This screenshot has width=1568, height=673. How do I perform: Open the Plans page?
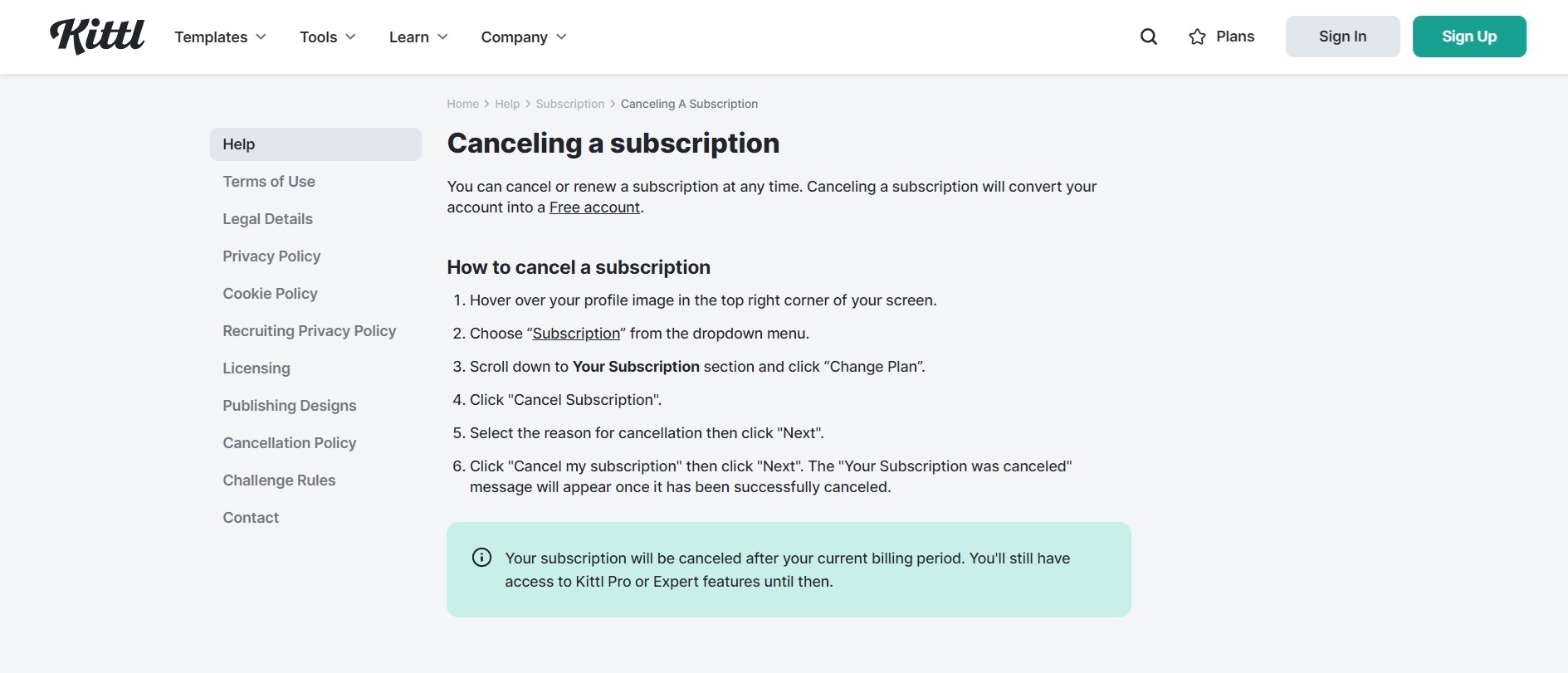tap(1234, 37)
